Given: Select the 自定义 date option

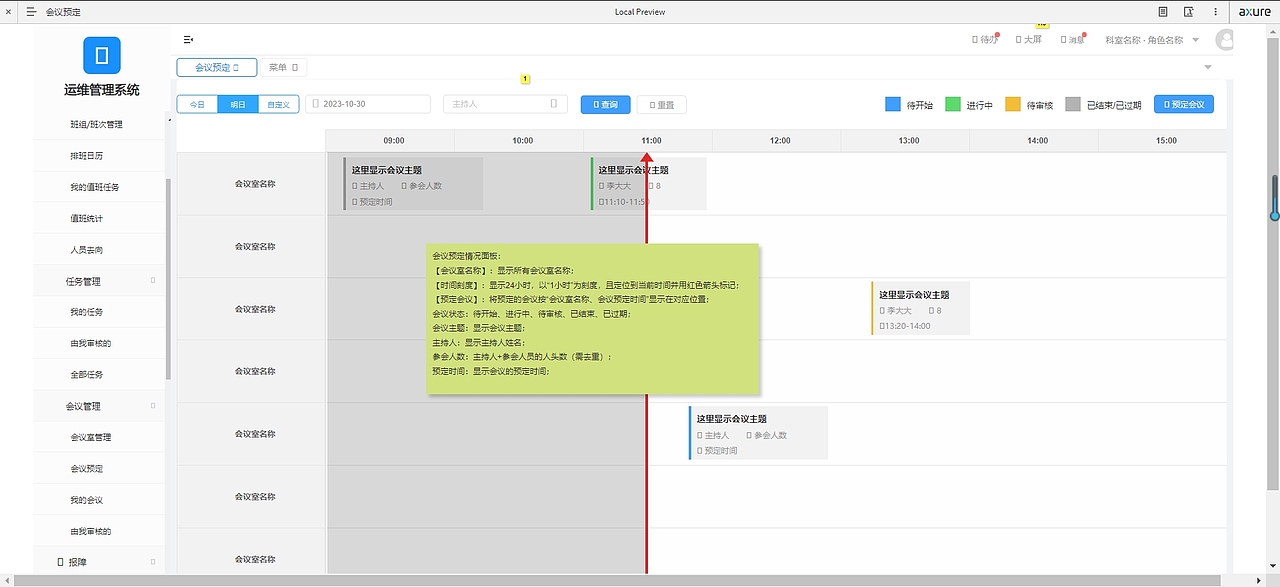Looking at the screenshot, I should pos(279,104).
